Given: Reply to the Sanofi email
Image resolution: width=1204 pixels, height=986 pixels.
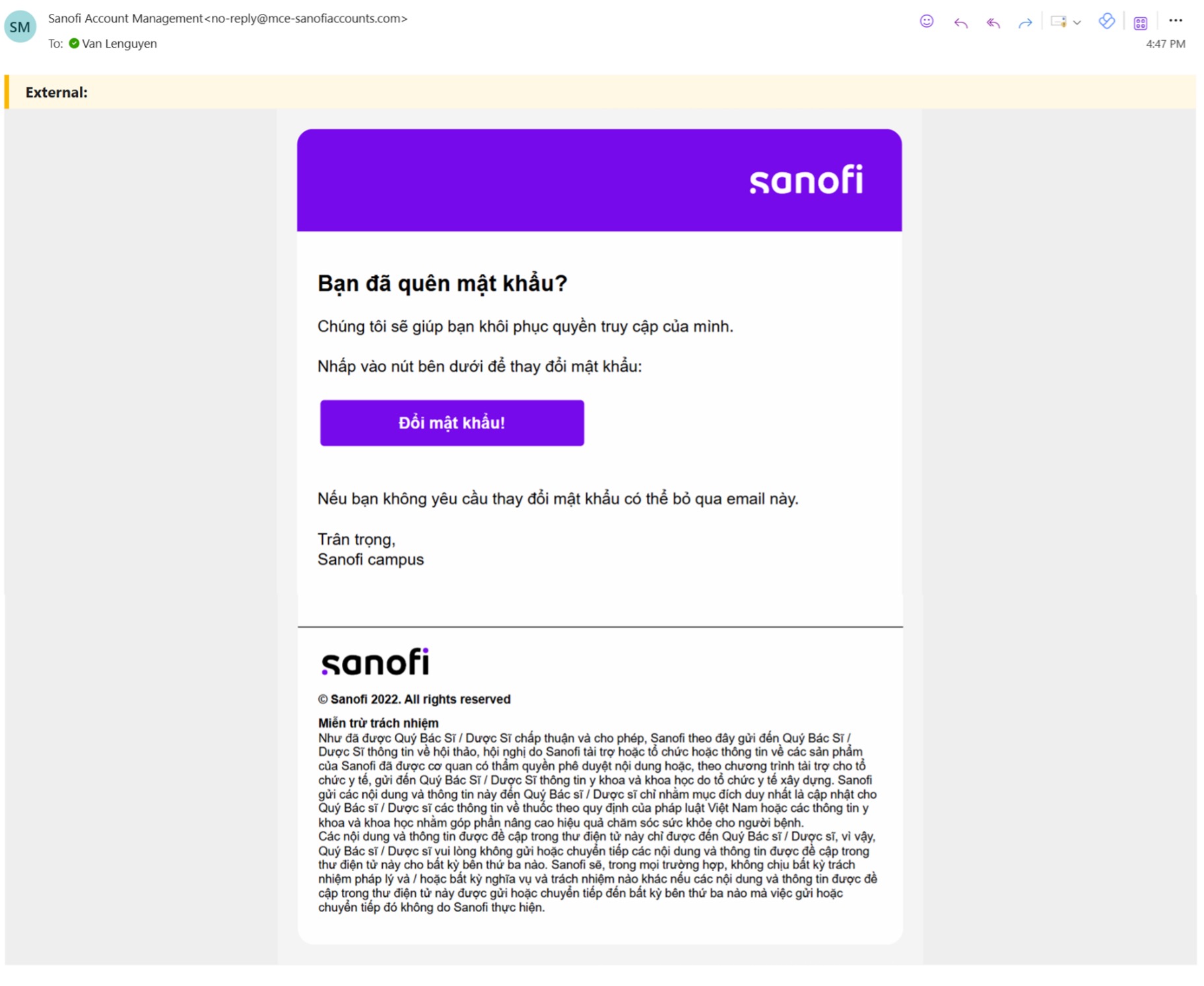Looking at the screenshot, I should (x=960, y=23).
